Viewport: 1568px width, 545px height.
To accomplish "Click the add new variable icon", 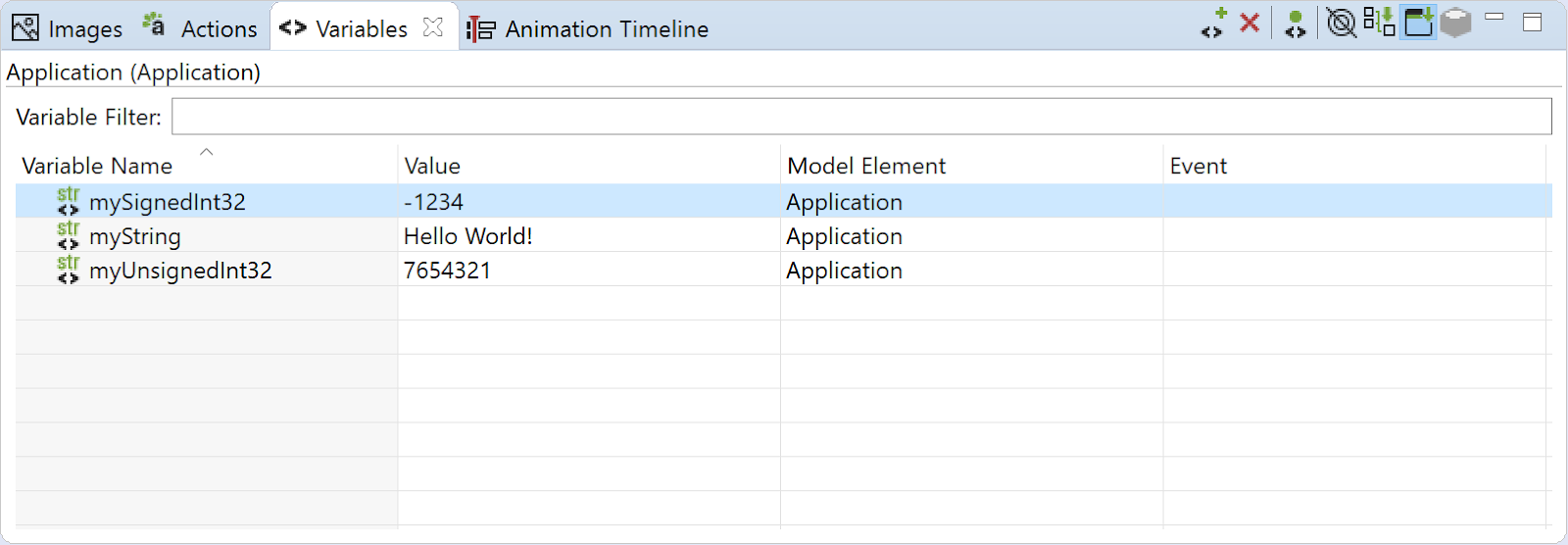I will (x=1214, y=23).
